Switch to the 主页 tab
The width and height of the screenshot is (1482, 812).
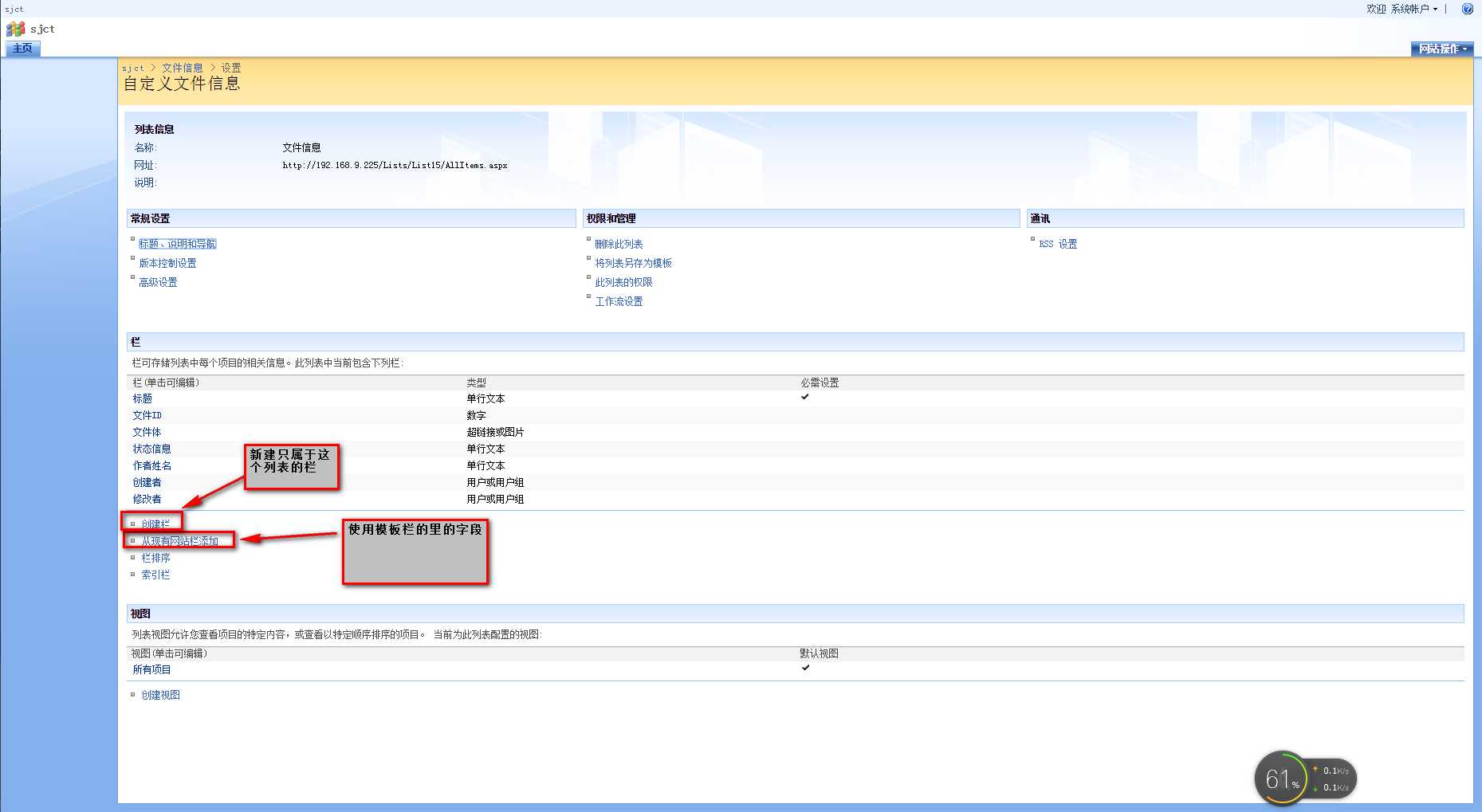(22, 49)
